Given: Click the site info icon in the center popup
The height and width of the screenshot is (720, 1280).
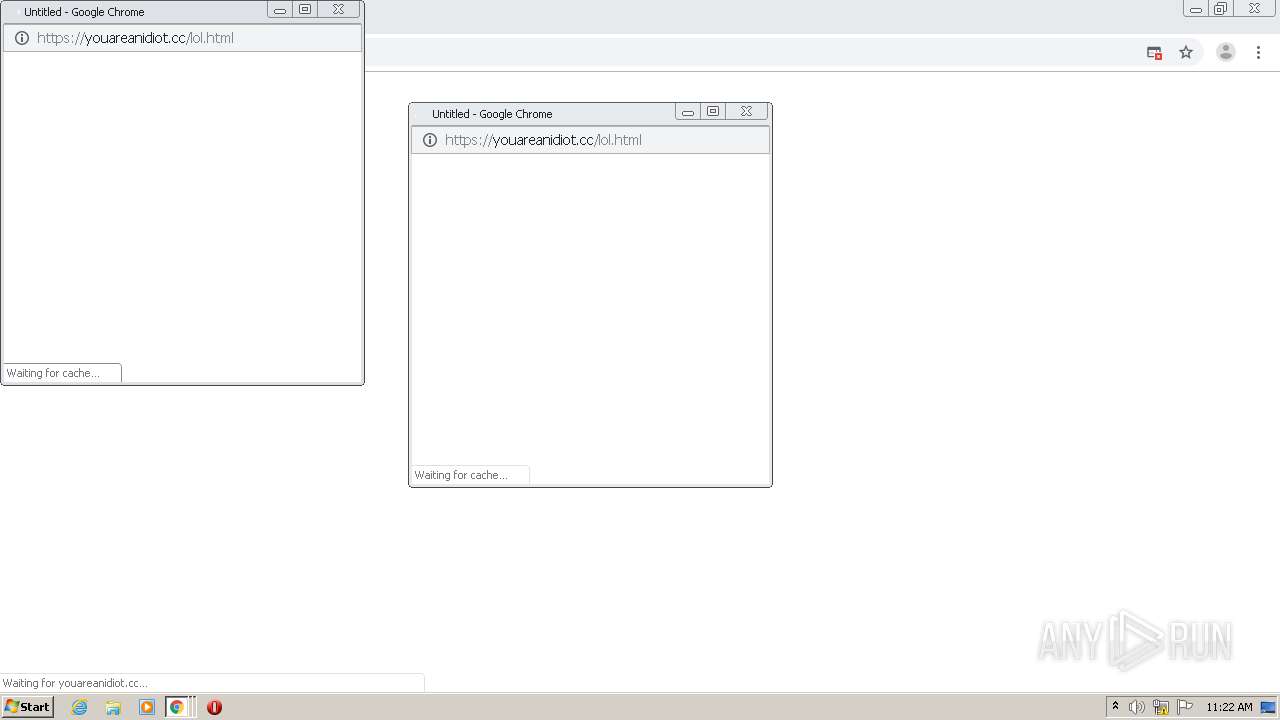Looking at the screenshot, I should coord(430,140).
